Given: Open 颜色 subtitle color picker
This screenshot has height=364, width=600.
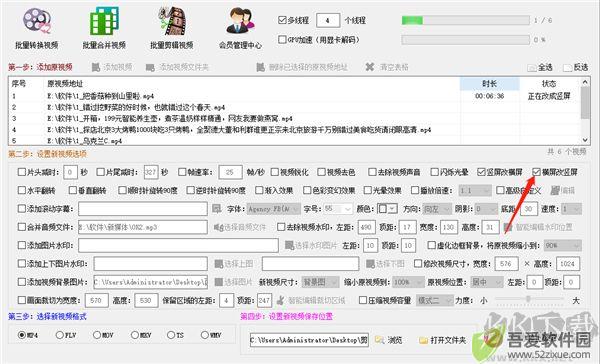Looking at the screenshot, I should click(x=387, y=209).
